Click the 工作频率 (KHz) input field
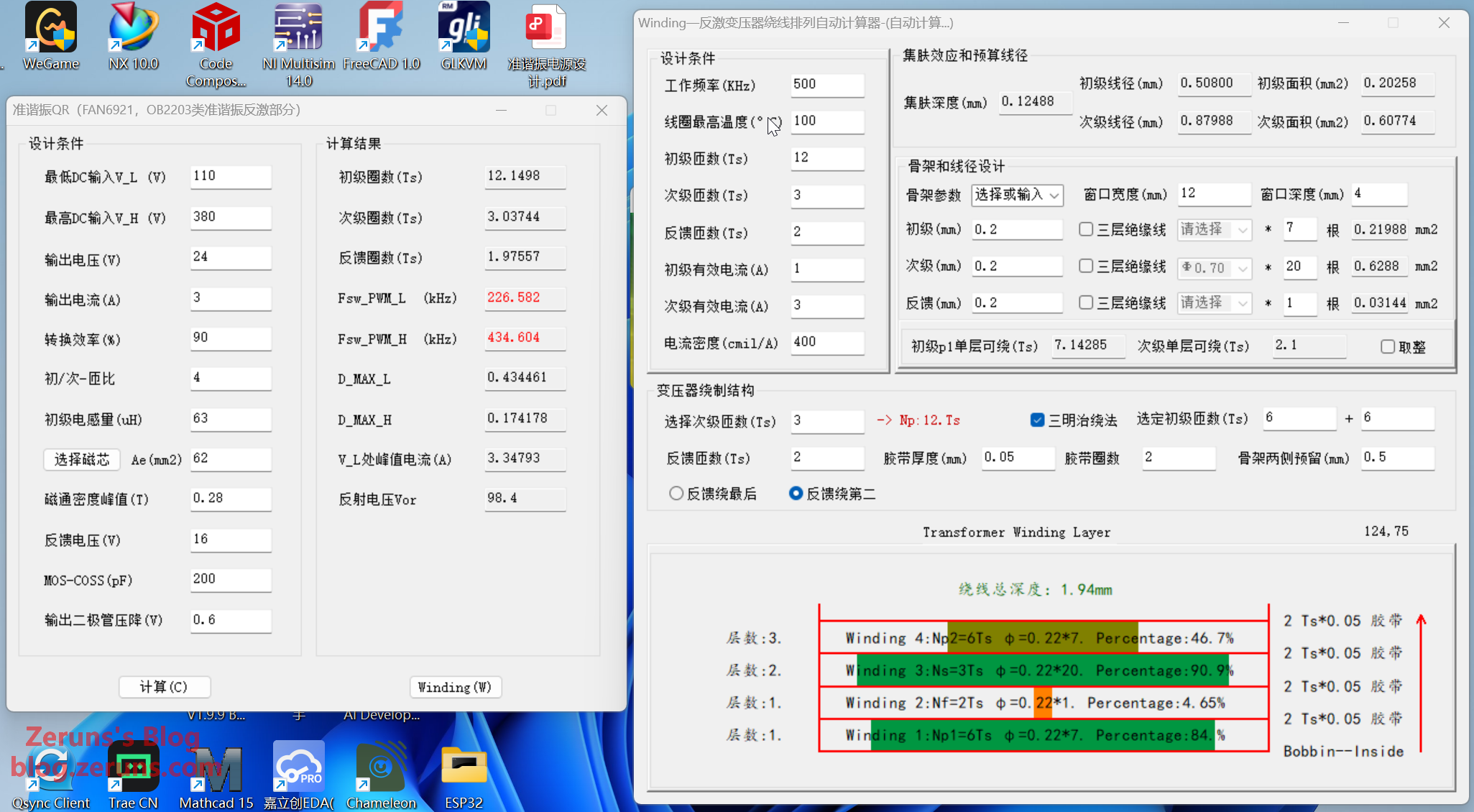This screenshot has width=1474, height=812. tap(826, 85)
